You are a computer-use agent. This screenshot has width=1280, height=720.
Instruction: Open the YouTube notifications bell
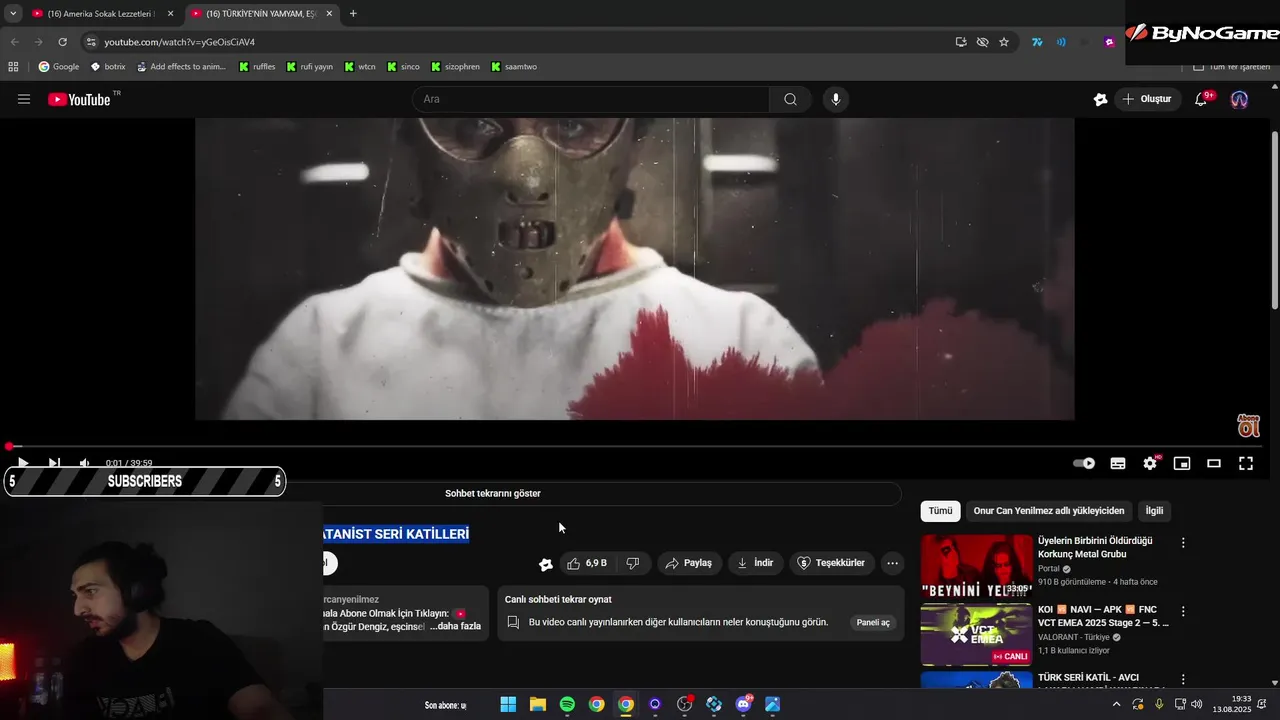coord(1202,99)
